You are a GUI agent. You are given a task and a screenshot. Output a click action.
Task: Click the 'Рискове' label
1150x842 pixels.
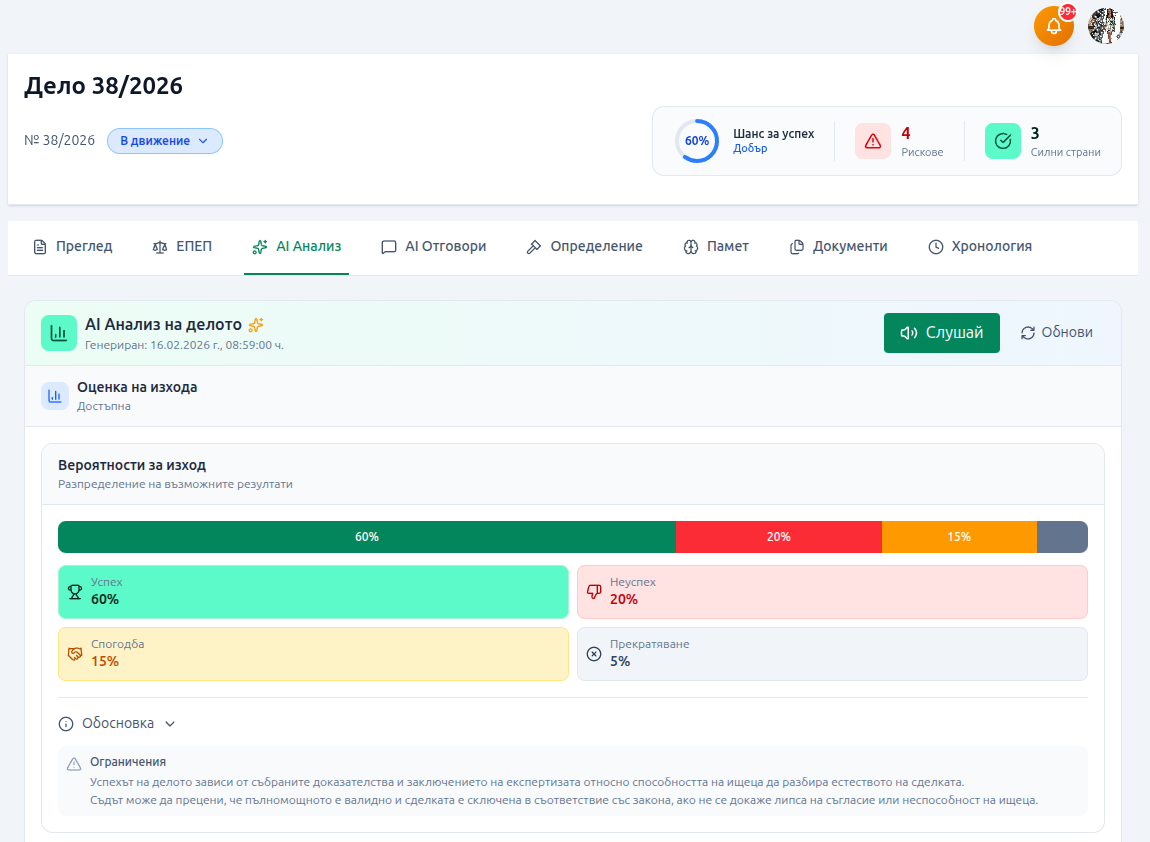tap(923, 153)
